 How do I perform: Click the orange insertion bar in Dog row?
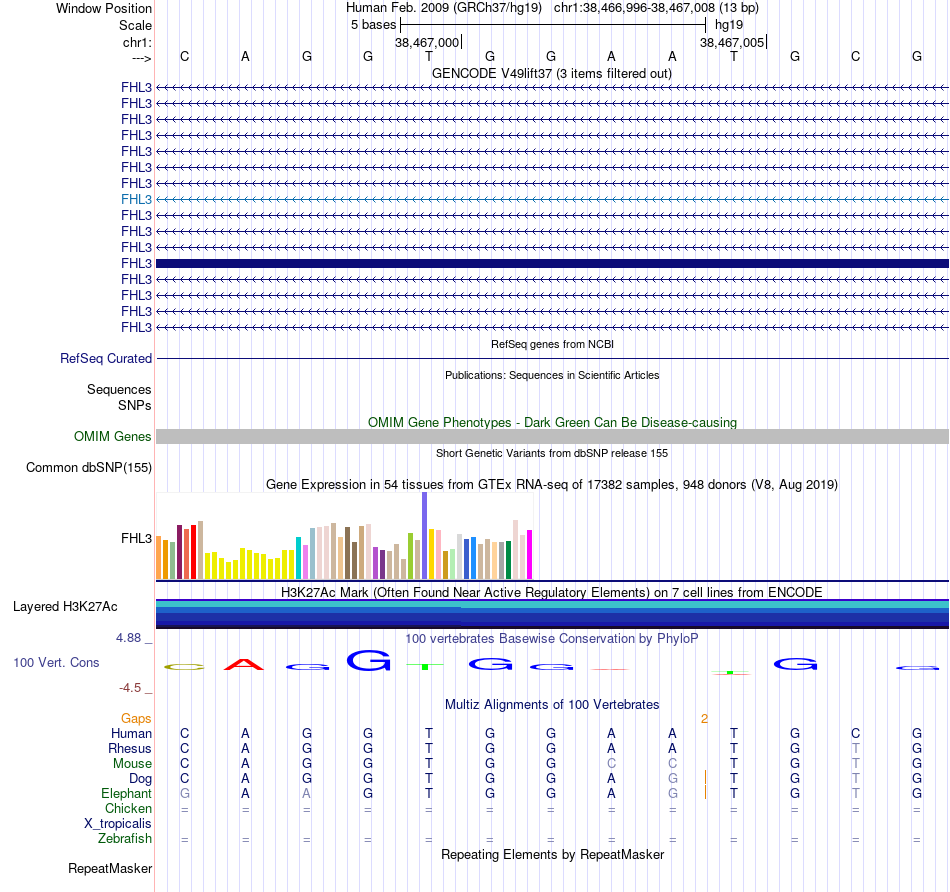click(x=706, y=777)
